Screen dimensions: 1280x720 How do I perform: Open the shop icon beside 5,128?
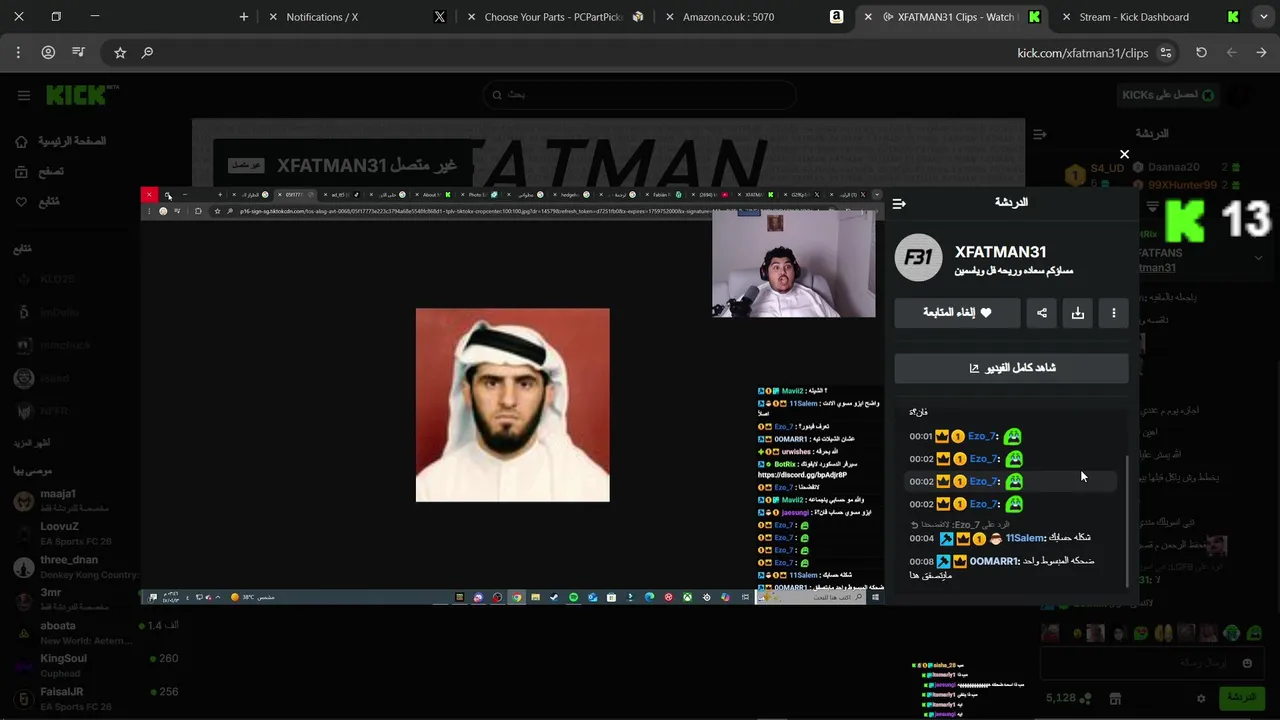point(1115,698)
